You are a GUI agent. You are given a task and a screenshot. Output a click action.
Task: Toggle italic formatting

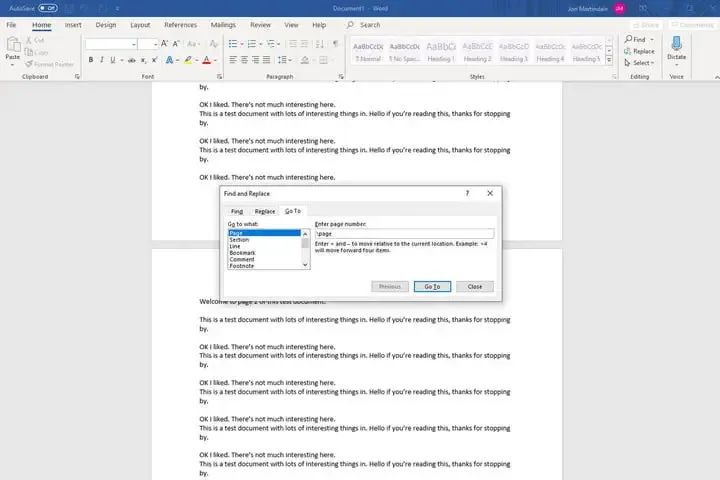coord(102,60)
